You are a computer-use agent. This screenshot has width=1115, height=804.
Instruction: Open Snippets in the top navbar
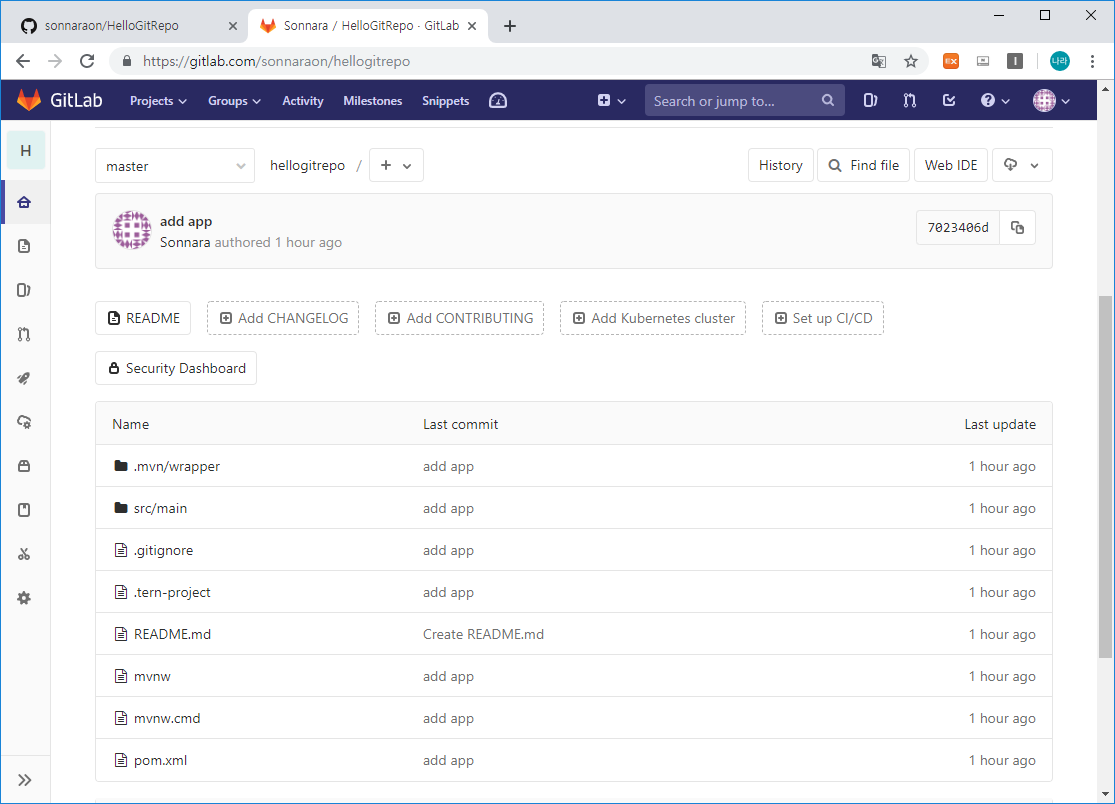[x=445, y=101]
